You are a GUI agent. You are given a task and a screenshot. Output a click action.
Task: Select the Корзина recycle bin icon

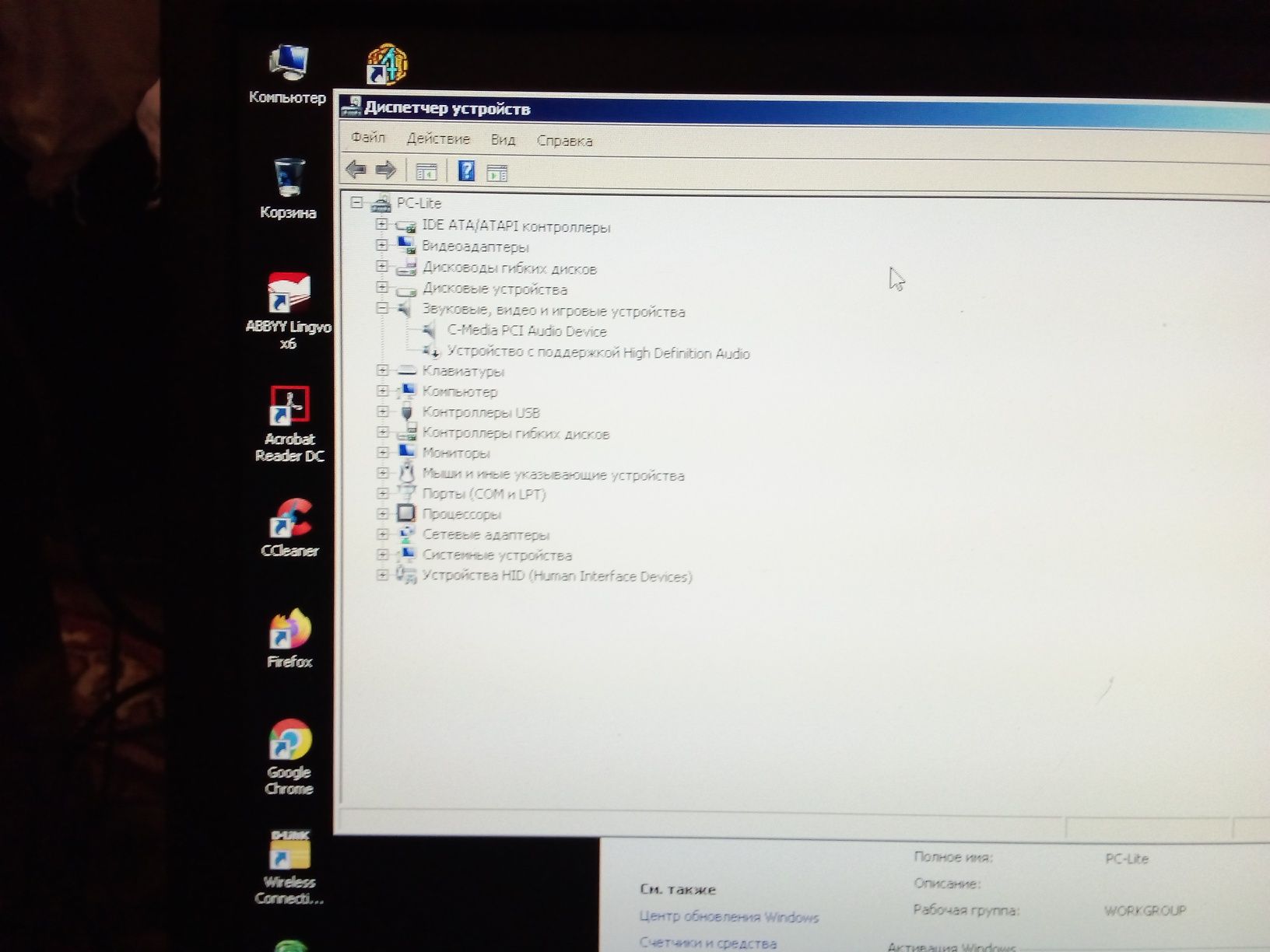288,189
